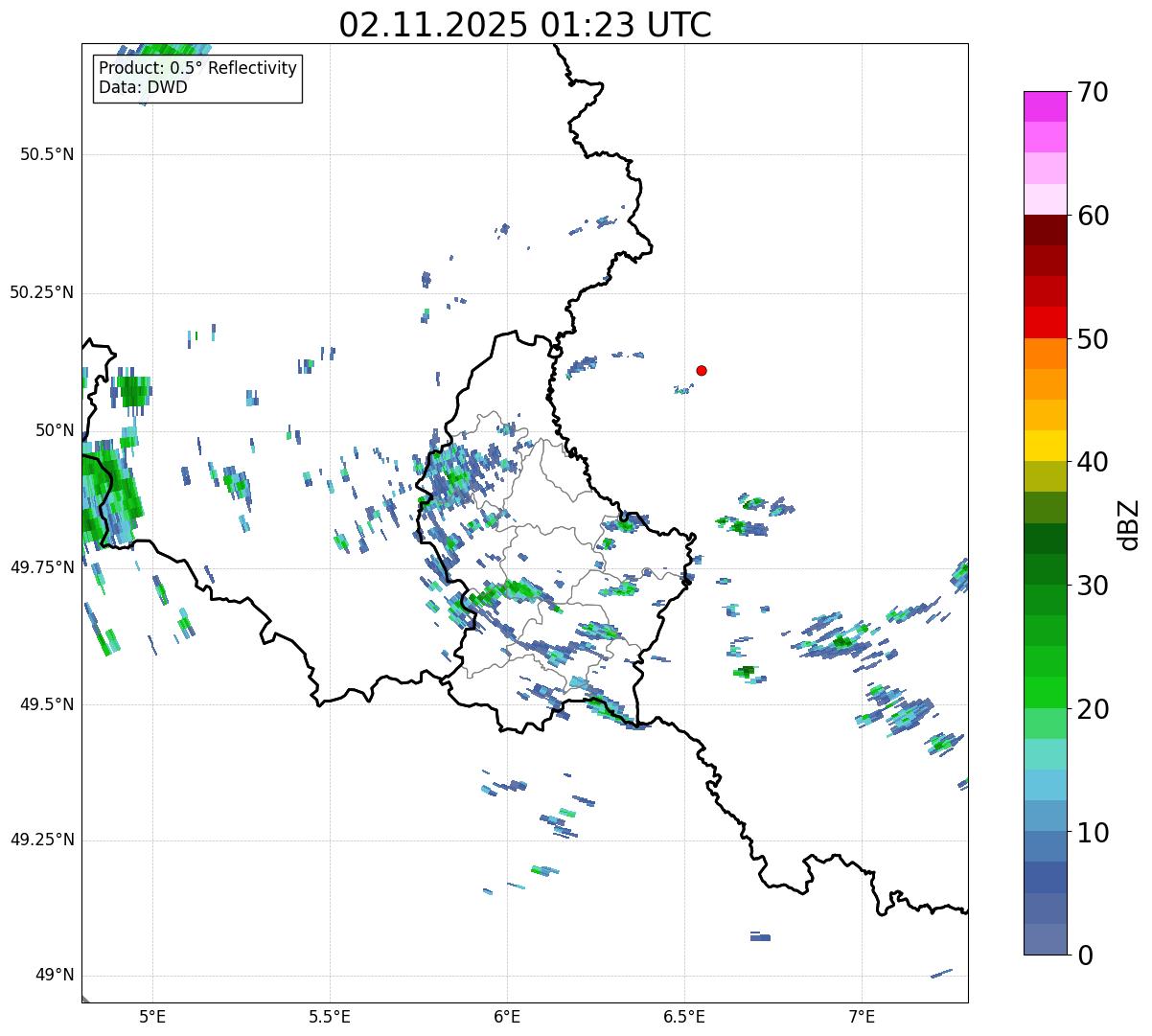Click the 49.5°N latitude label
1152x1036 pixels.
(x=47, y=704)
